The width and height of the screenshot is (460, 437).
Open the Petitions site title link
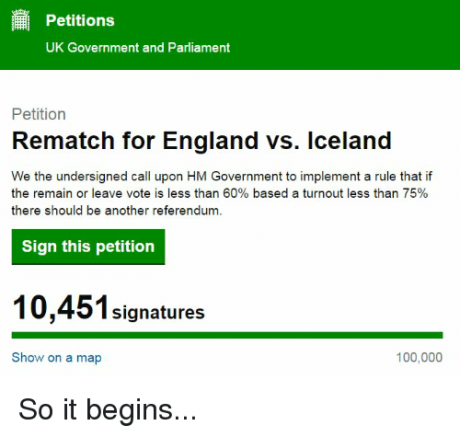80,21
